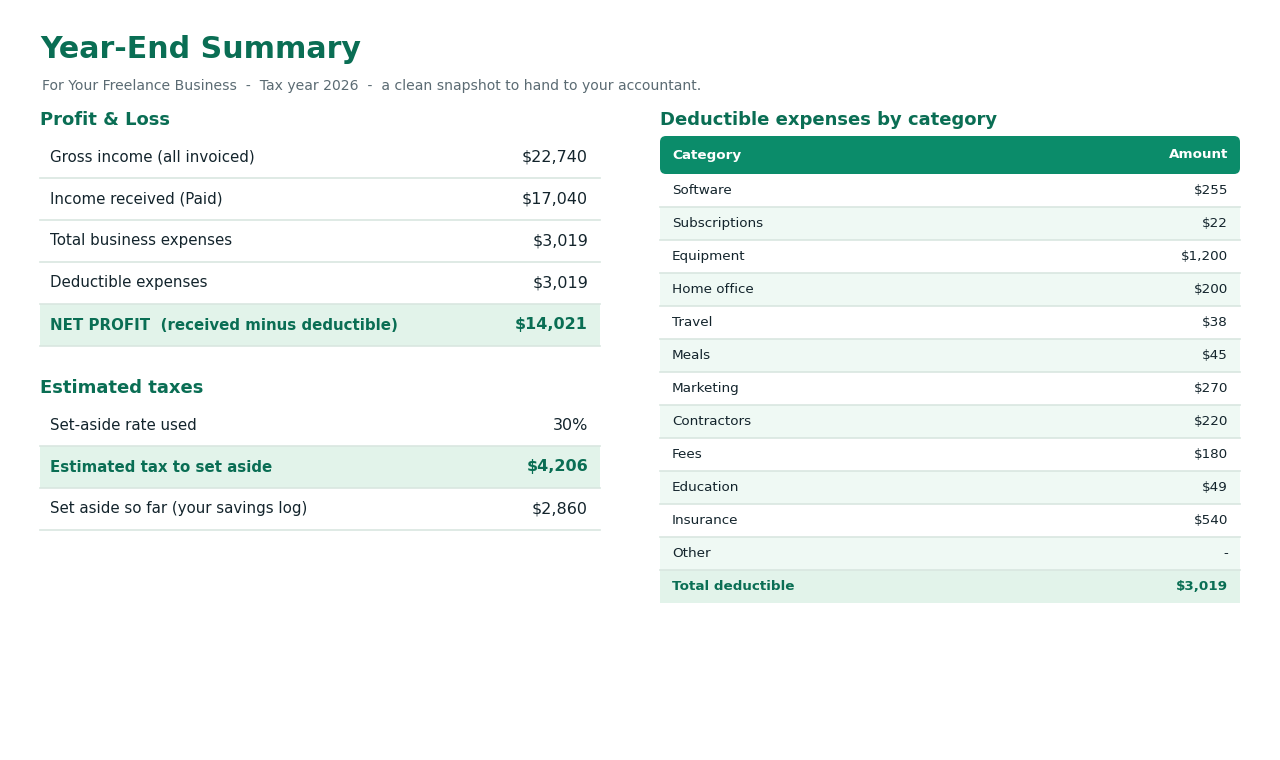This screenshot has width=1280, height=760.
Task: Click the Income received (Paid) label
Action: pos(136,199)
